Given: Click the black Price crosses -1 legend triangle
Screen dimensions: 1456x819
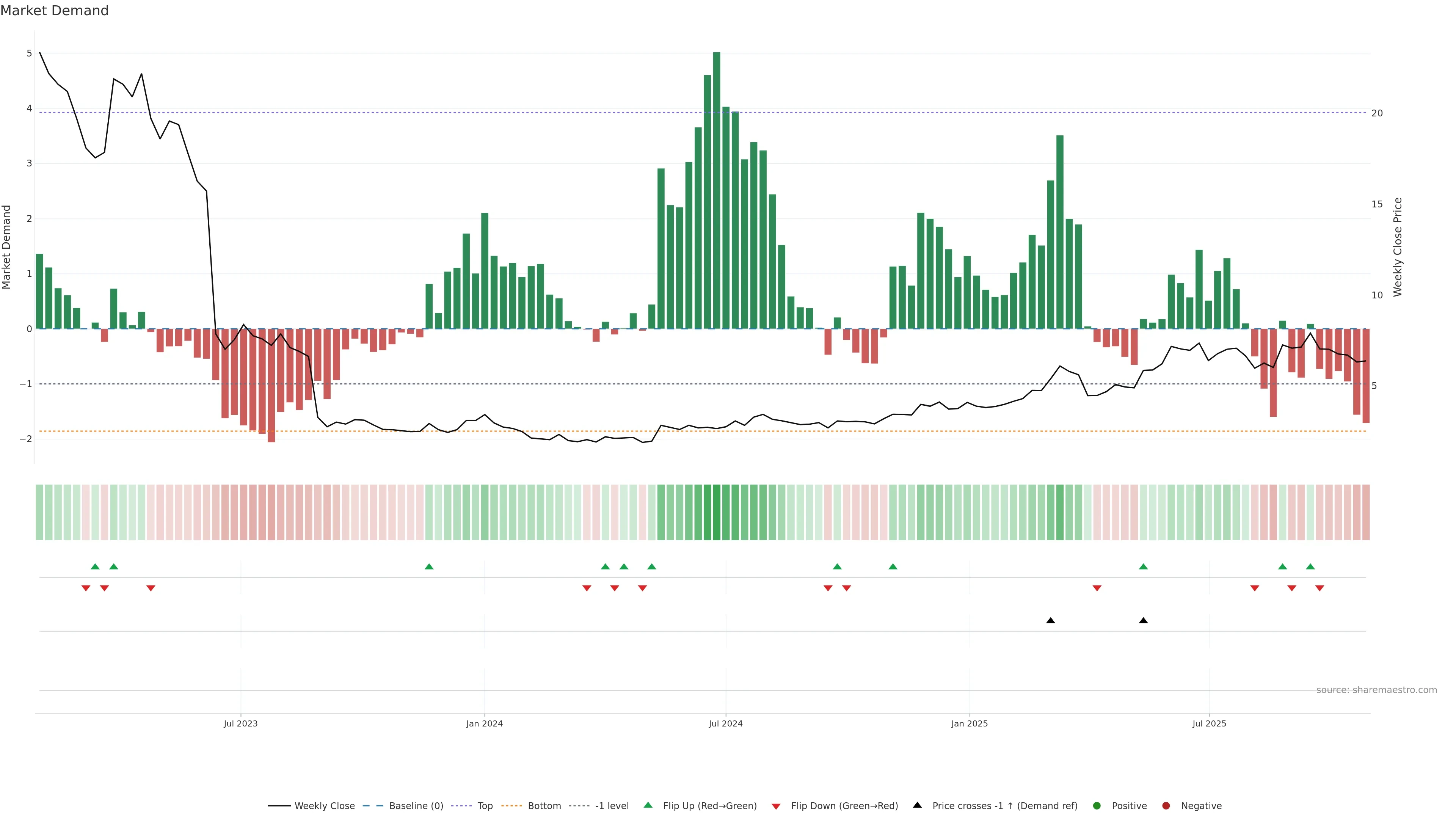Looking at the screenshot, I should click(x=917, y=805).
